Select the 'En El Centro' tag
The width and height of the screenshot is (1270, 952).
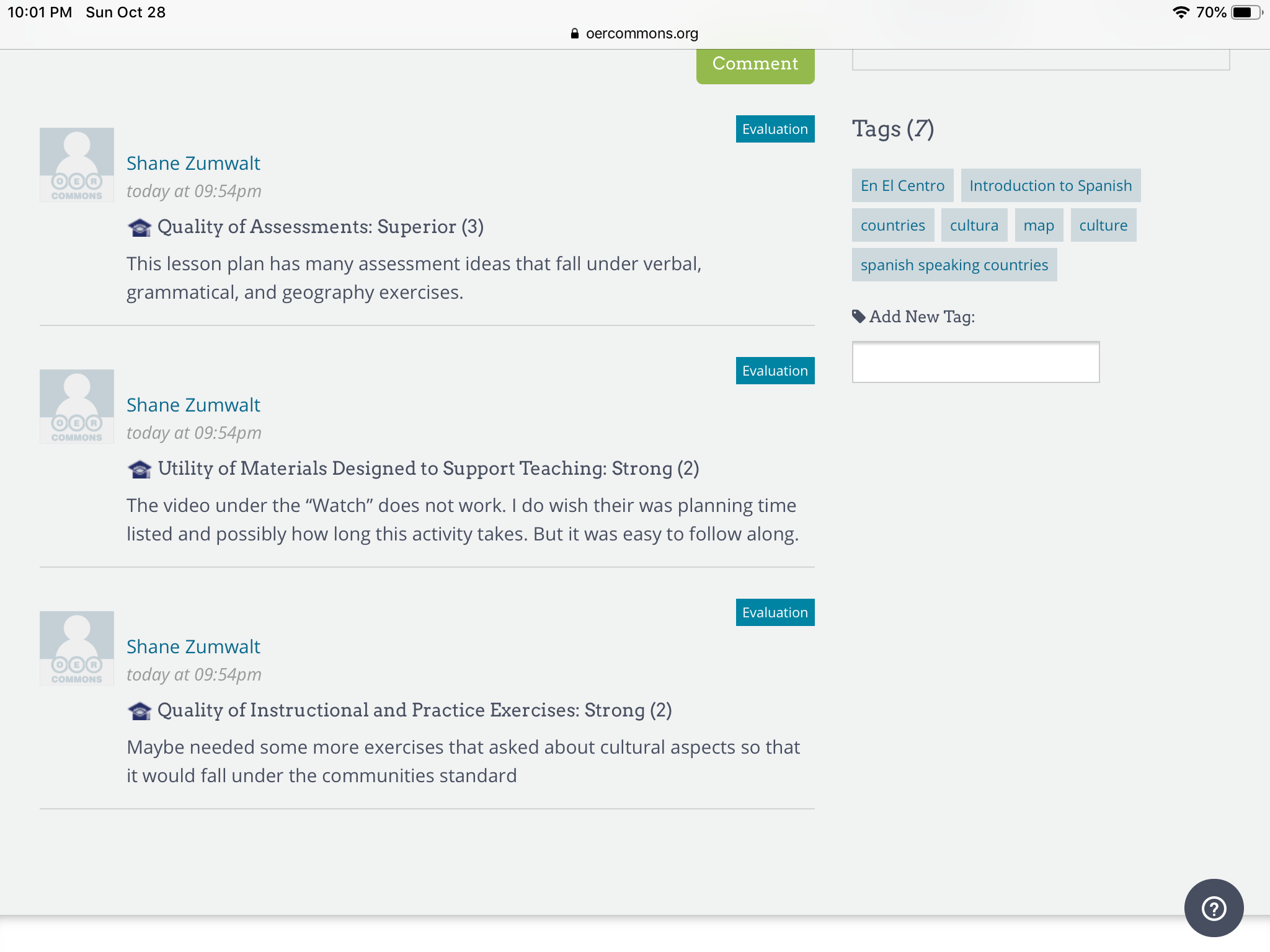pyautogui.click(x=902, y=185)
